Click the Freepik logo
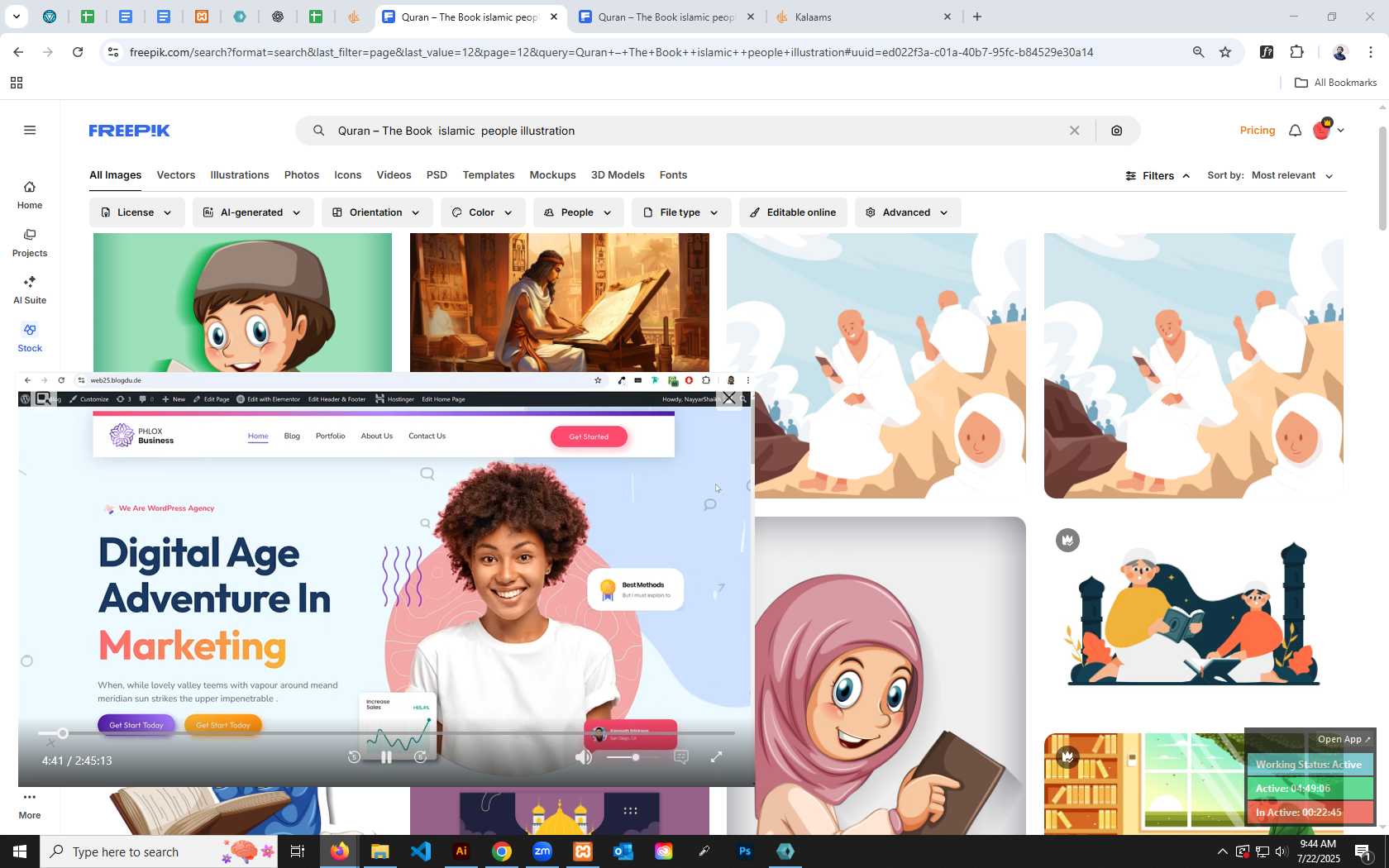 click(x=129, y=131)
